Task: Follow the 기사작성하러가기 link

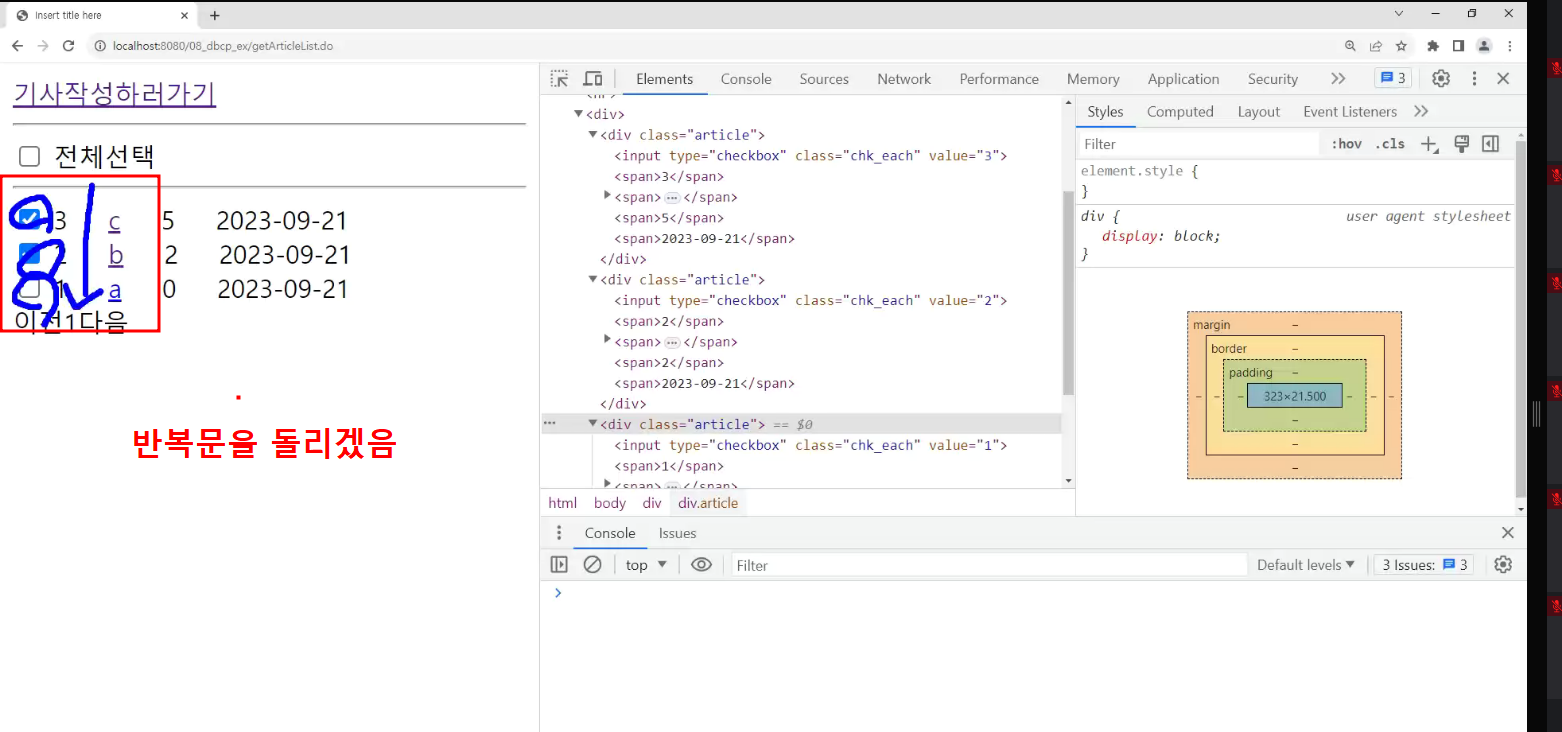Action: (114, 93)
